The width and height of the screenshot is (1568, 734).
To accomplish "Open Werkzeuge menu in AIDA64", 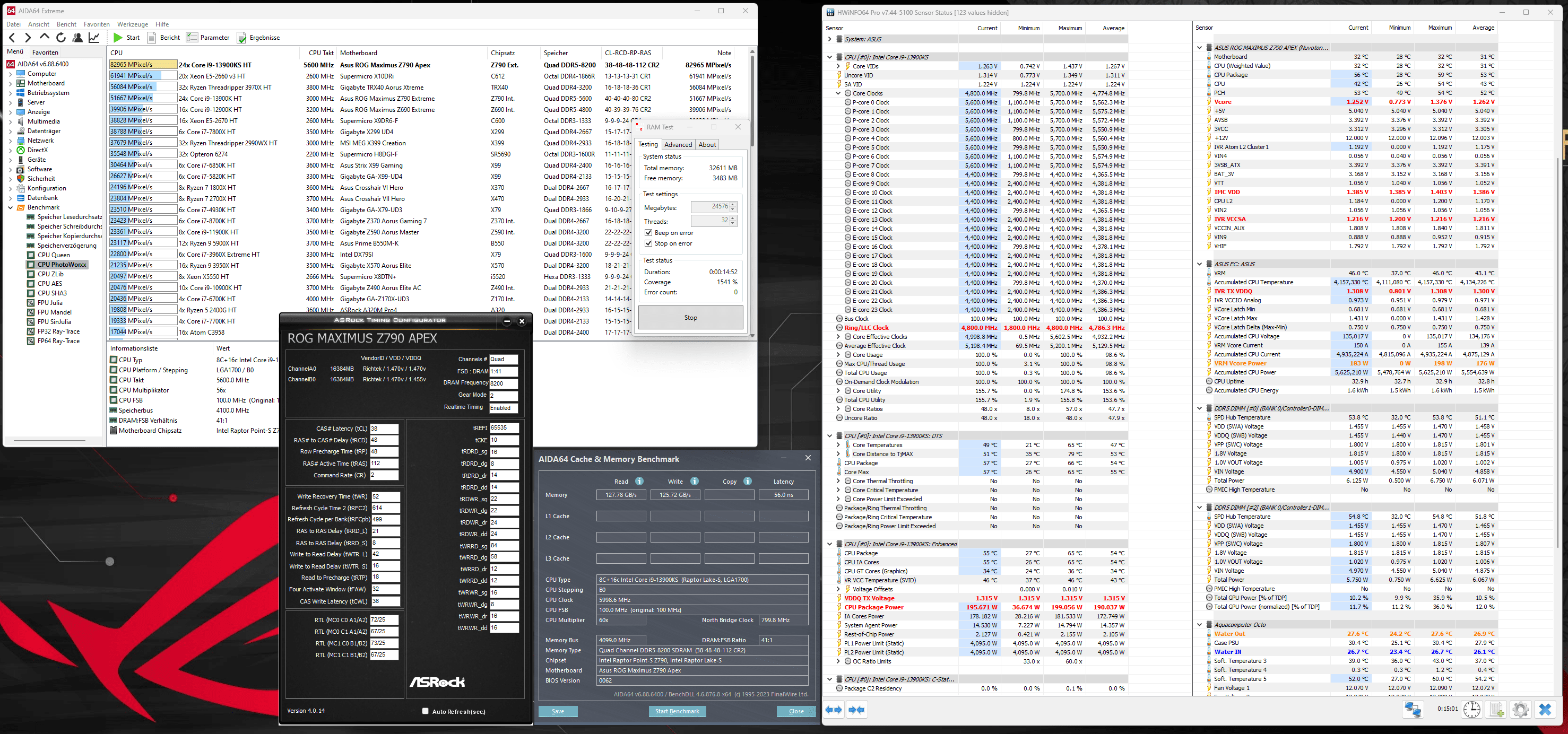I will (133, 24).
